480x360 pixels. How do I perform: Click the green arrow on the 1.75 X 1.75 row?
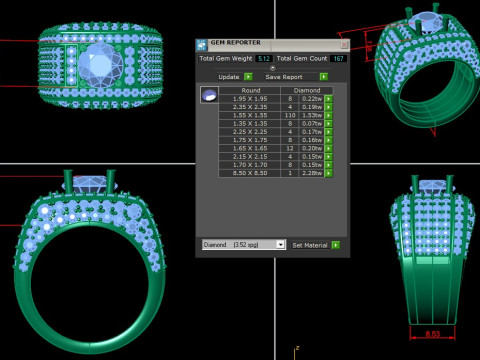point(328,140)
